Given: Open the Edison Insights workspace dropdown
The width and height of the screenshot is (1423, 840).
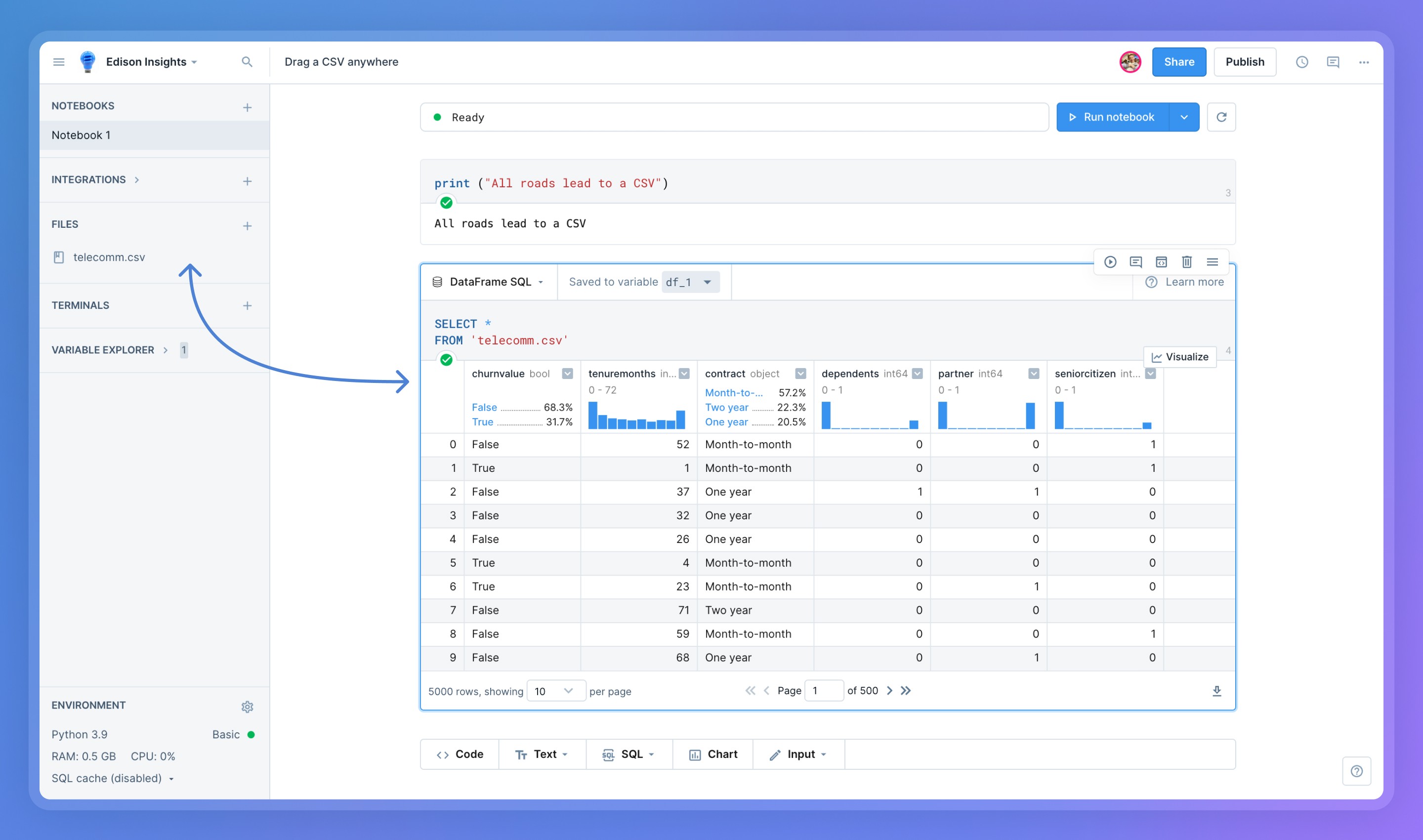Looking at the screenshot, I should coord(151,62).
